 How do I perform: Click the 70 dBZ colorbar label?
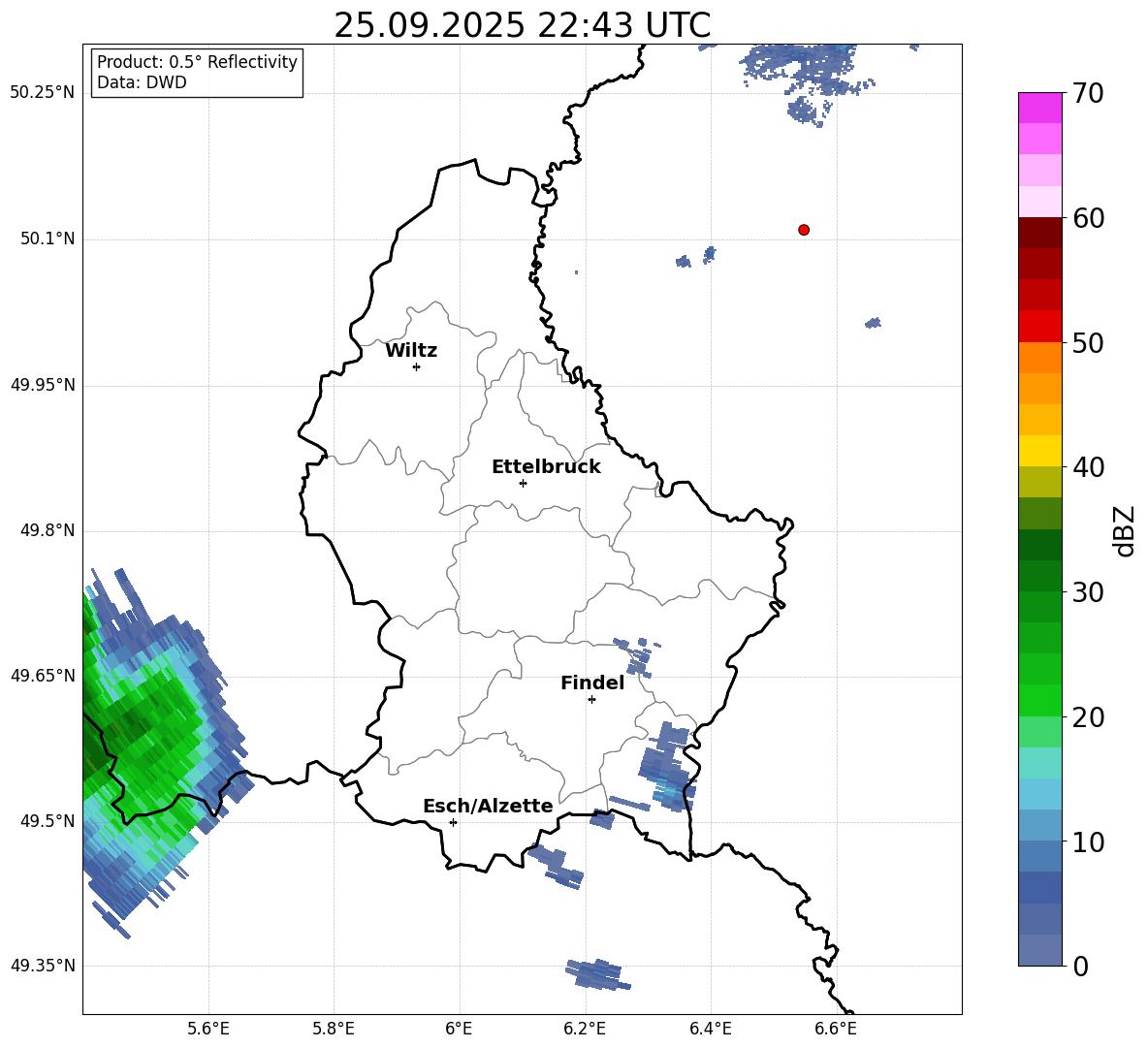1088,94
